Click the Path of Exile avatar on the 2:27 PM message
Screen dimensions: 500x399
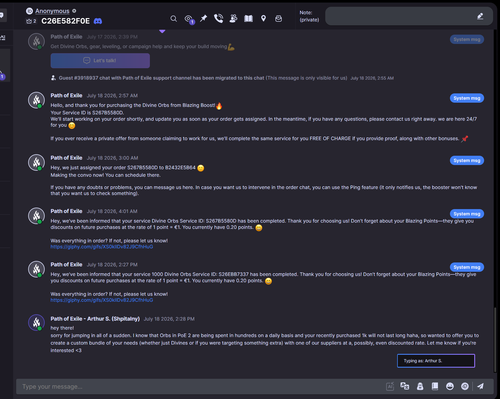[36, 269]
